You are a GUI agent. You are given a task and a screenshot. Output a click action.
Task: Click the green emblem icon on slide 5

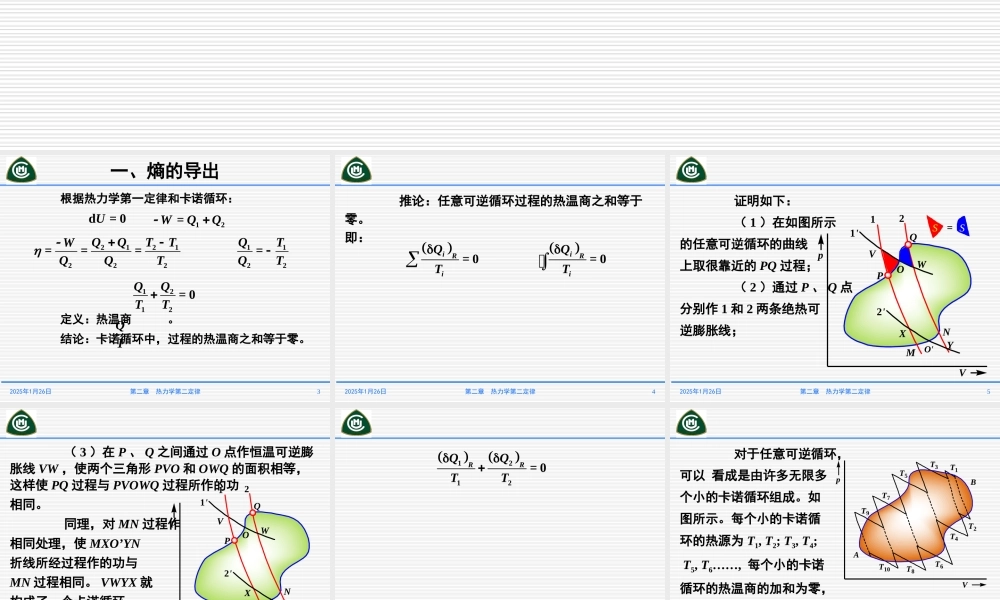tap(687, 170)
